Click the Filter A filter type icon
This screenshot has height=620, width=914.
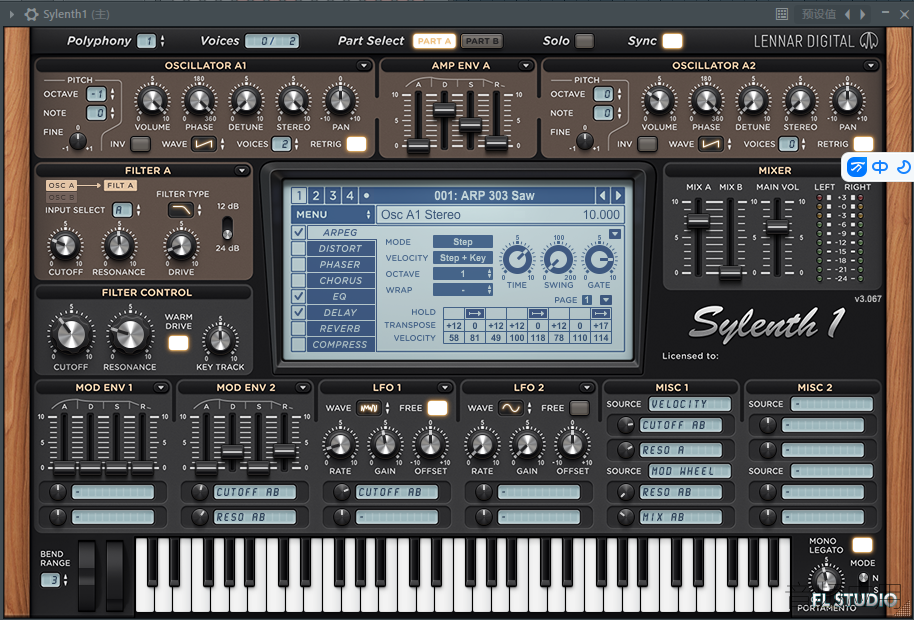tap(181, 210)
